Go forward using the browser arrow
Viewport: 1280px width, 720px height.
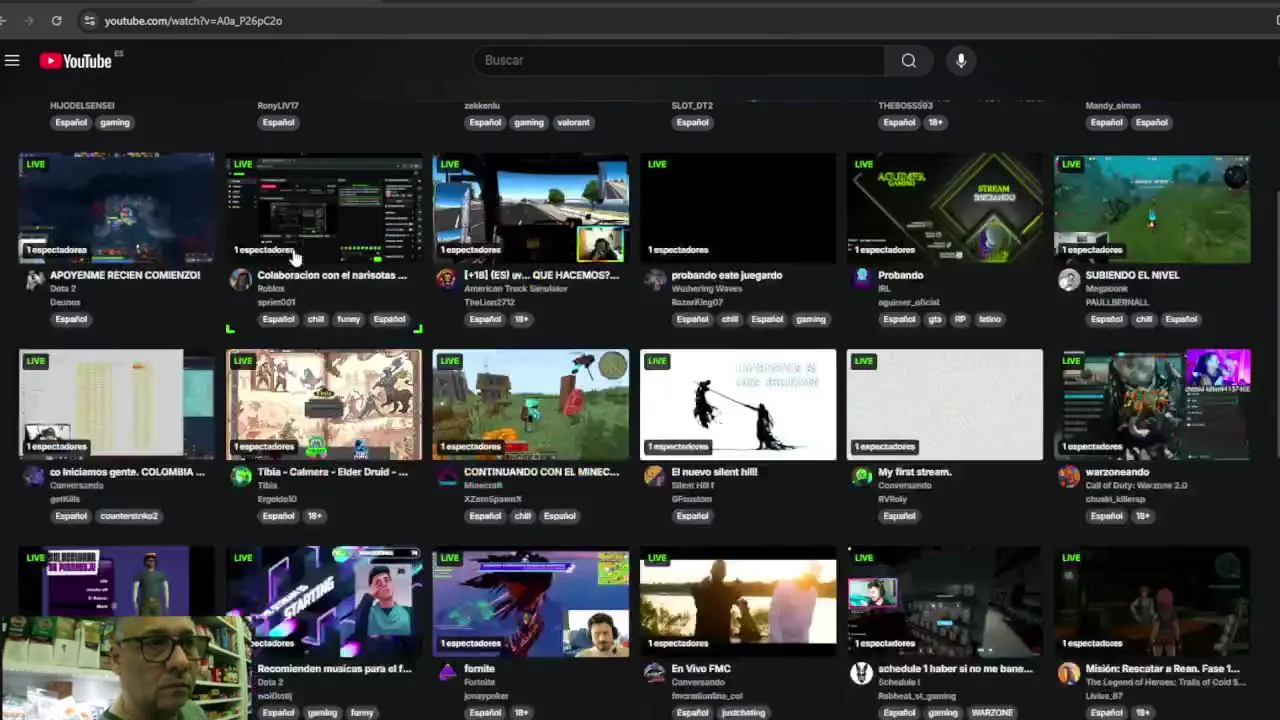[27, 20]
